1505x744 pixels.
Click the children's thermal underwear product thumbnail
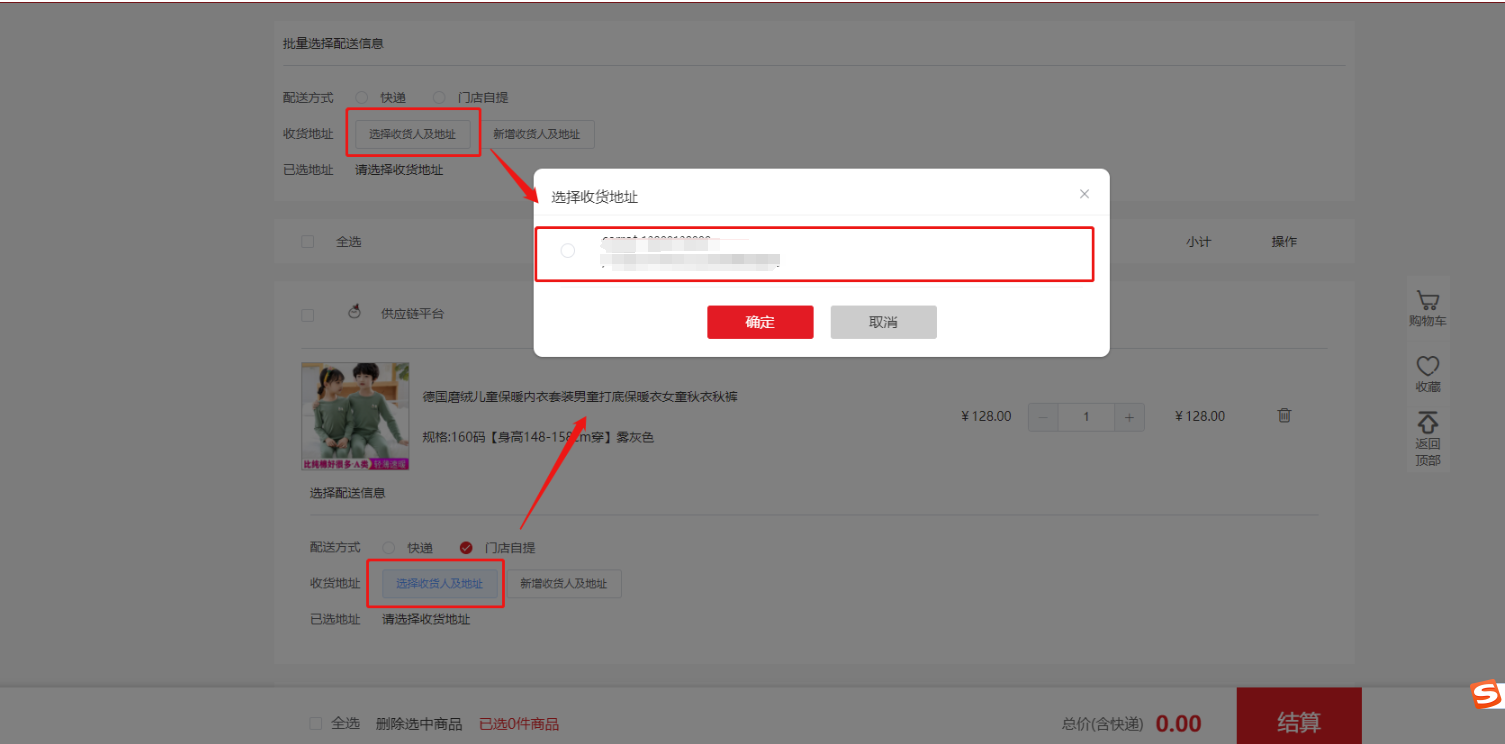[355, 416]
